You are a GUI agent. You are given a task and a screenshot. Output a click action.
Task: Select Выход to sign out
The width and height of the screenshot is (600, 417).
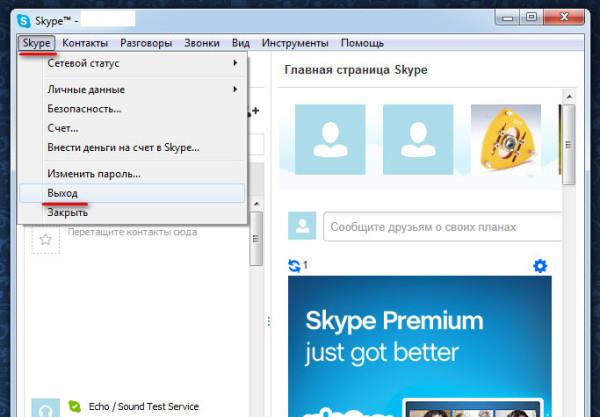(63, 192)
